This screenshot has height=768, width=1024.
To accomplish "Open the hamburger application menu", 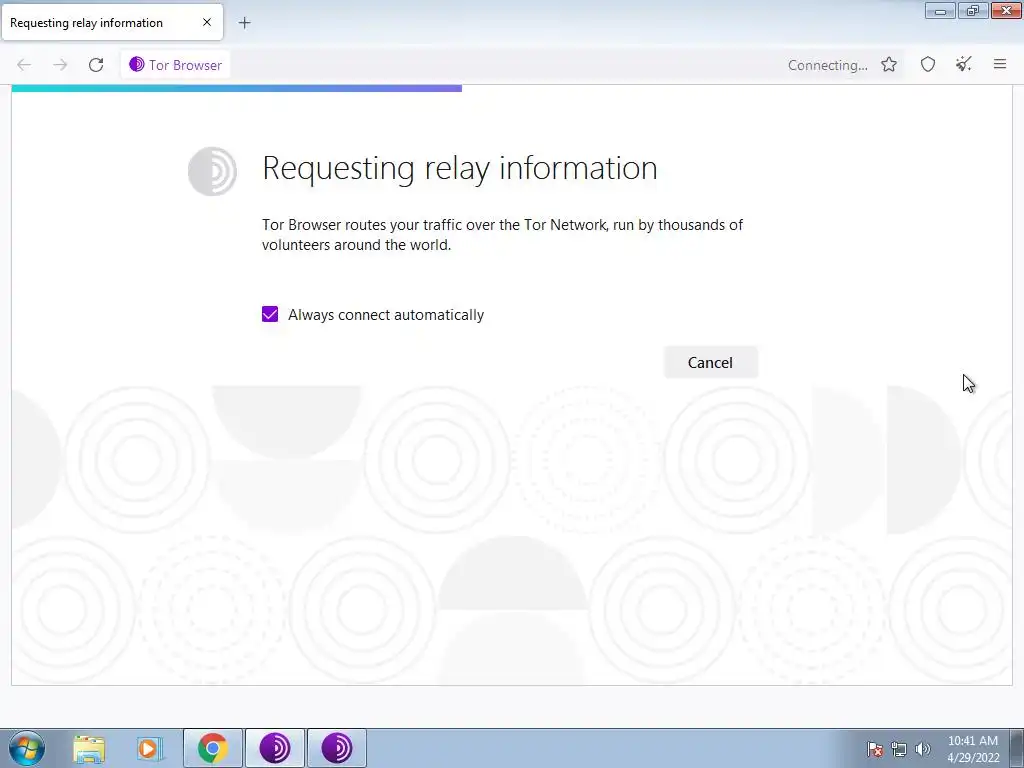I will click(999, 64).
